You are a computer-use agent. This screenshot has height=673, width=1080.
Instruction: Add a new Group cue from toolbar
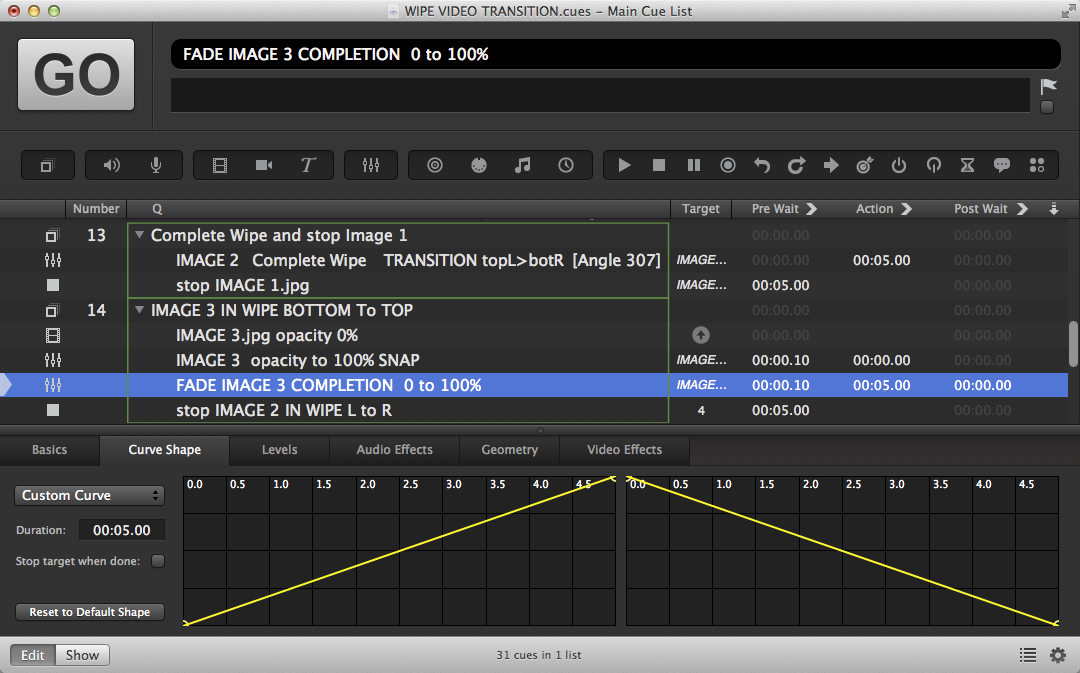point(46,165)
